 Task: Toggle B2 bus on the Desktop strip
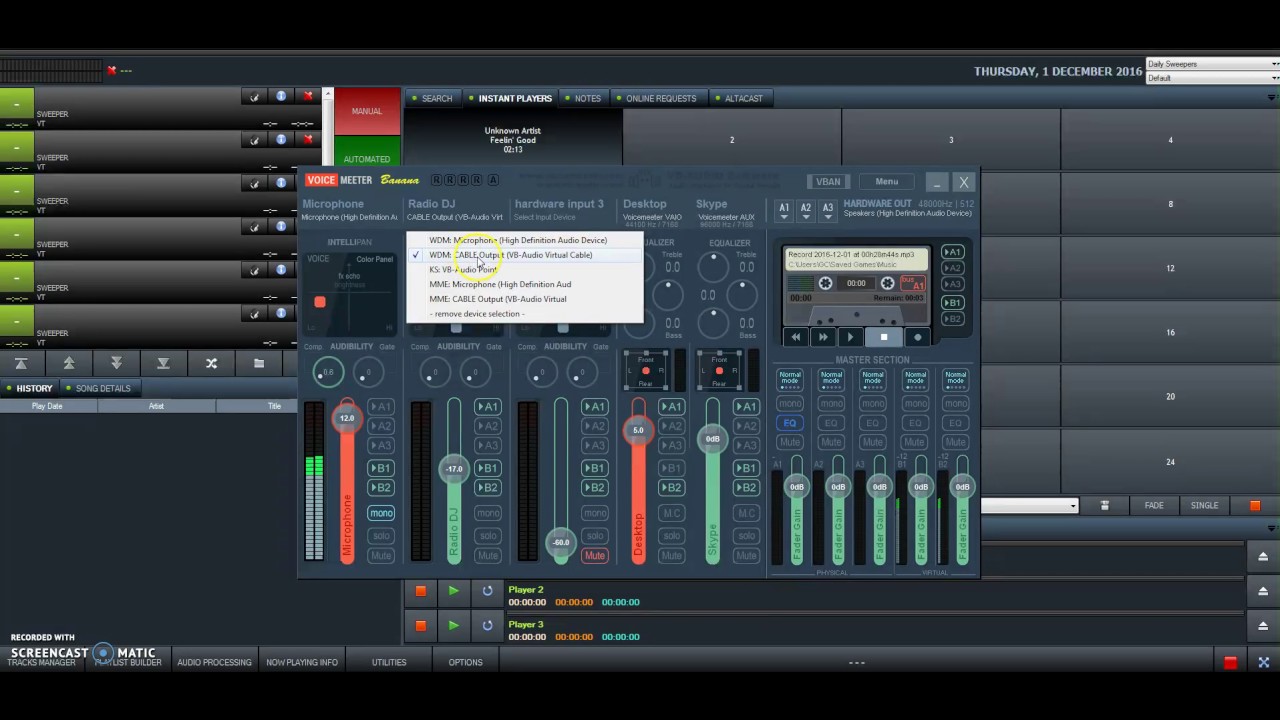coord(671,488)
